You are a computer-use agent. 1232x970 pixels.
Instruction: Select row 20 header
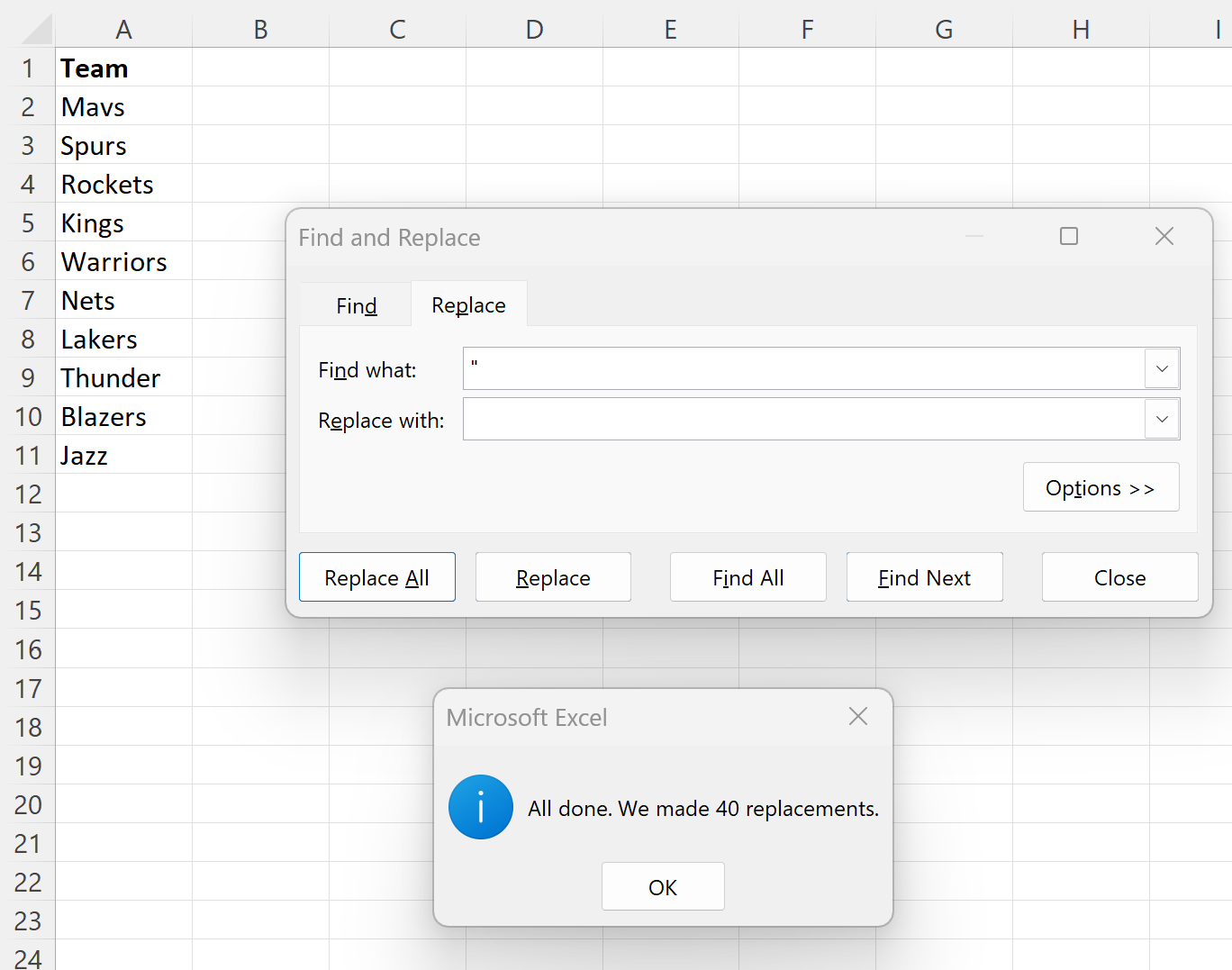coord(28,804)
